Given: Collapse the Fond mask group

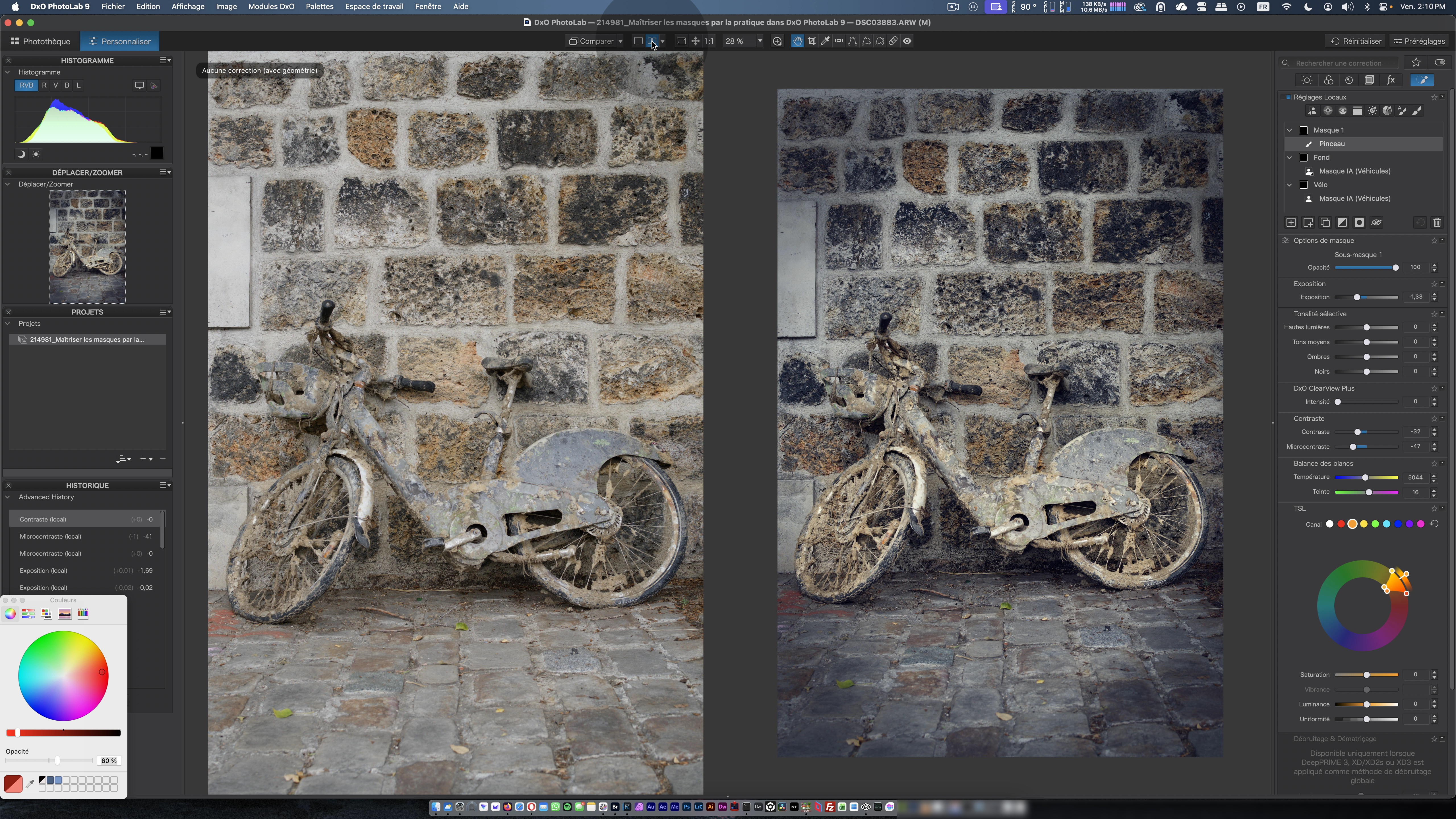Looking at the screenshot, I should click(1289, 158).
